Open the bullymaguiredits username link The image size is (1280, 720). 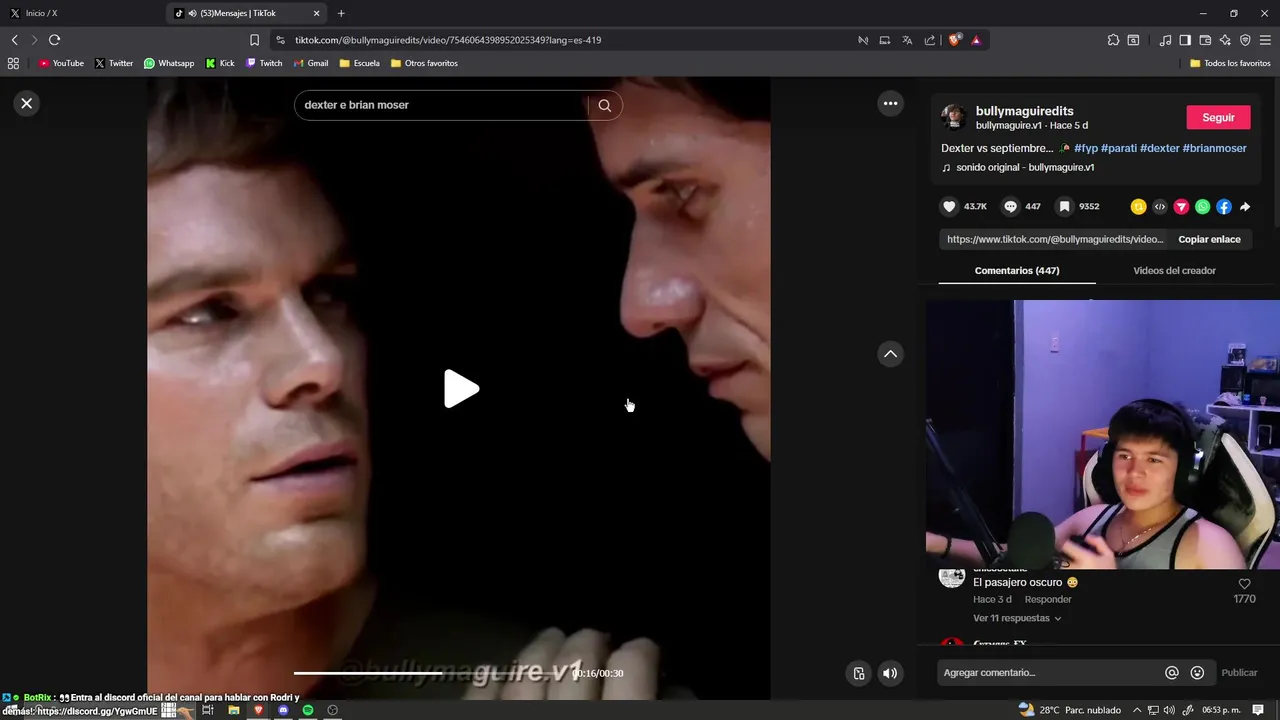coord(1025,111)
